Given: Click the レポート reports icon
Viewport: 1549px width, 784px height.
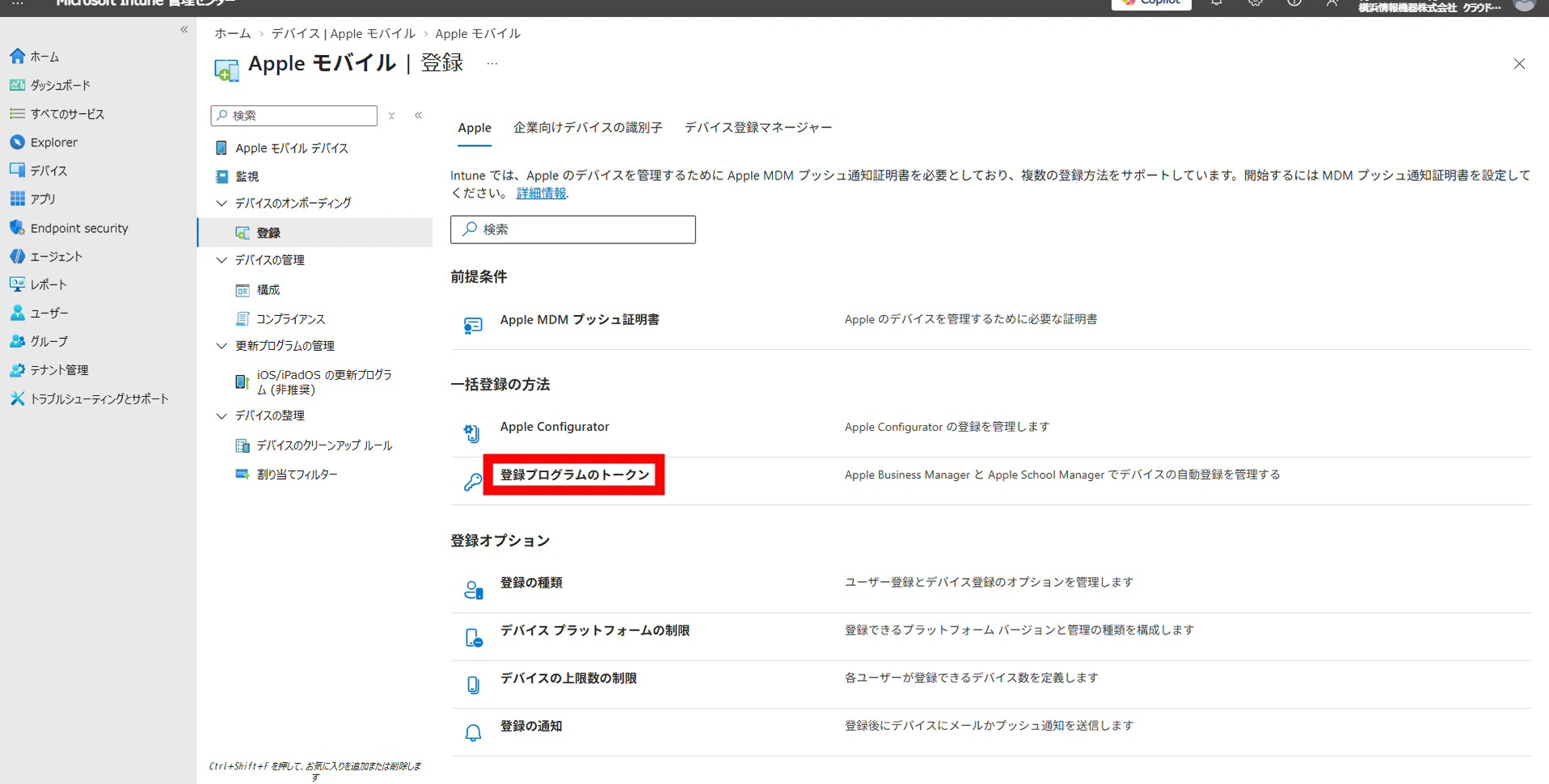Looking at the screenshot, I should click(x=17, y=285).
